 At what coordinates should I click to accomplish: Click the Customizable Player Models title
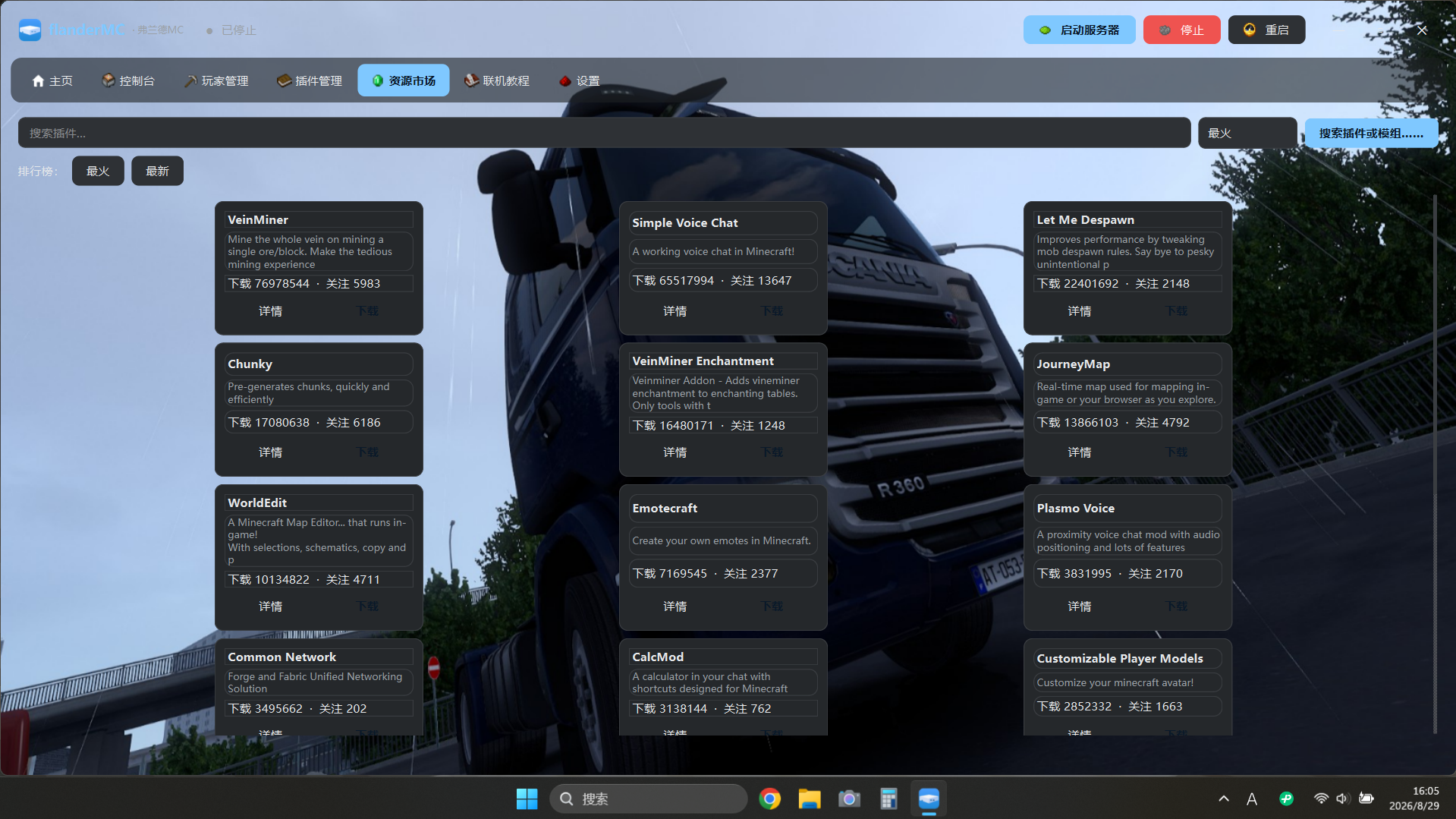[1120, 658]
